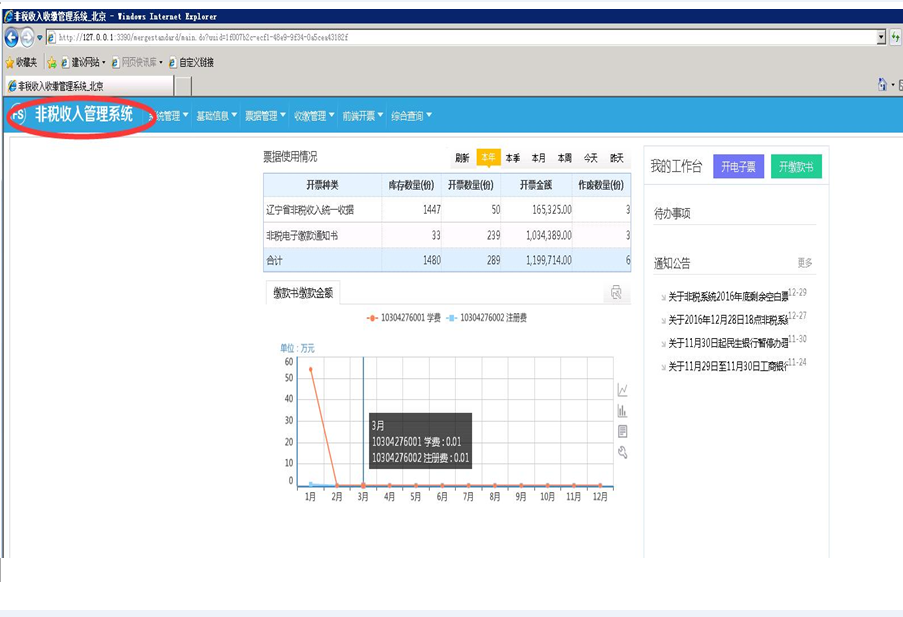Expand the 票据管理 menu
Viewport: 903px width, 617px height.
pyautogui.click(x=265, y=116)
